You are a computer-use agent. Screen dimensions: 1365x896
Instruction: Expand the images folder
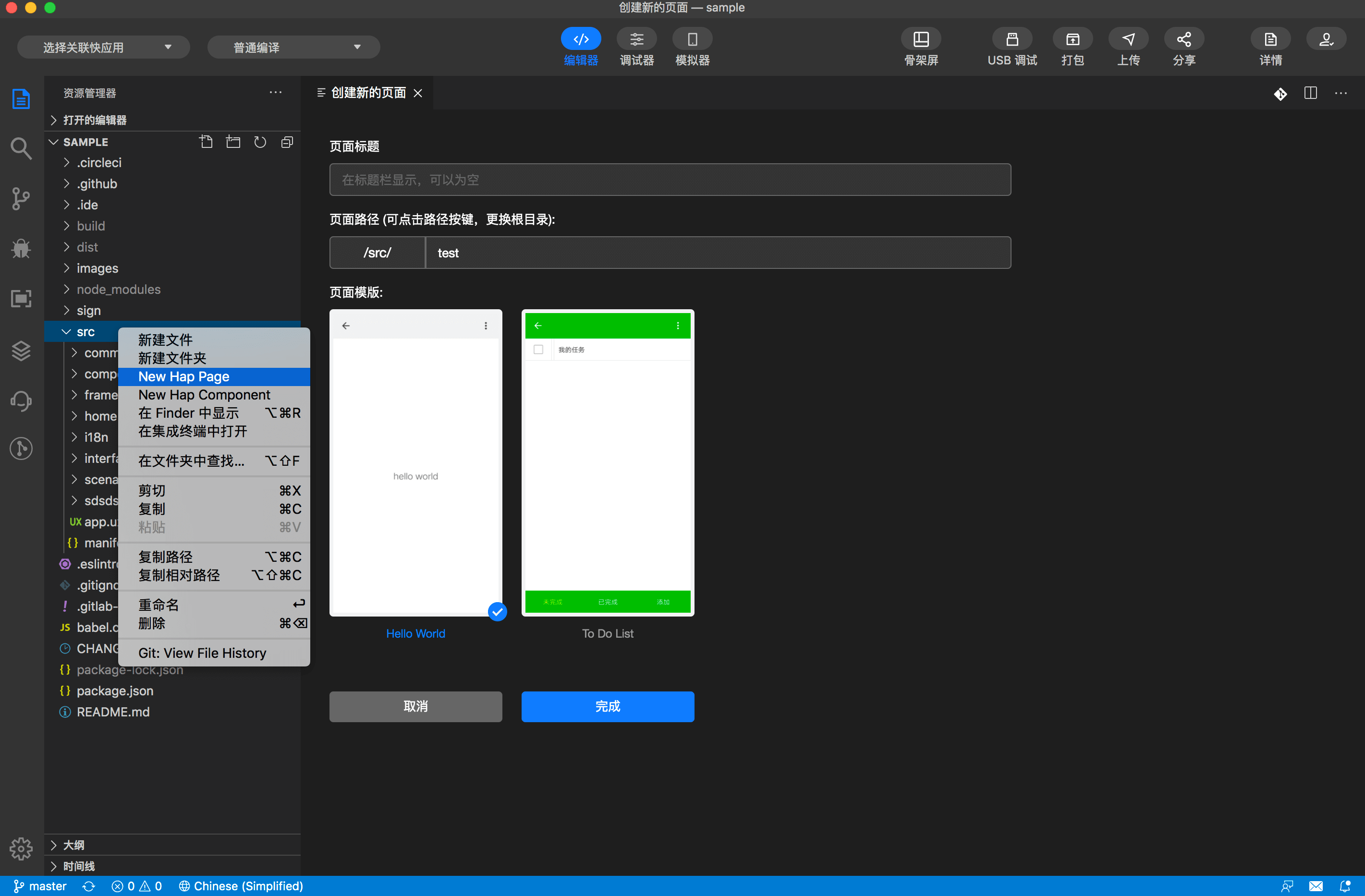(97, 268)
